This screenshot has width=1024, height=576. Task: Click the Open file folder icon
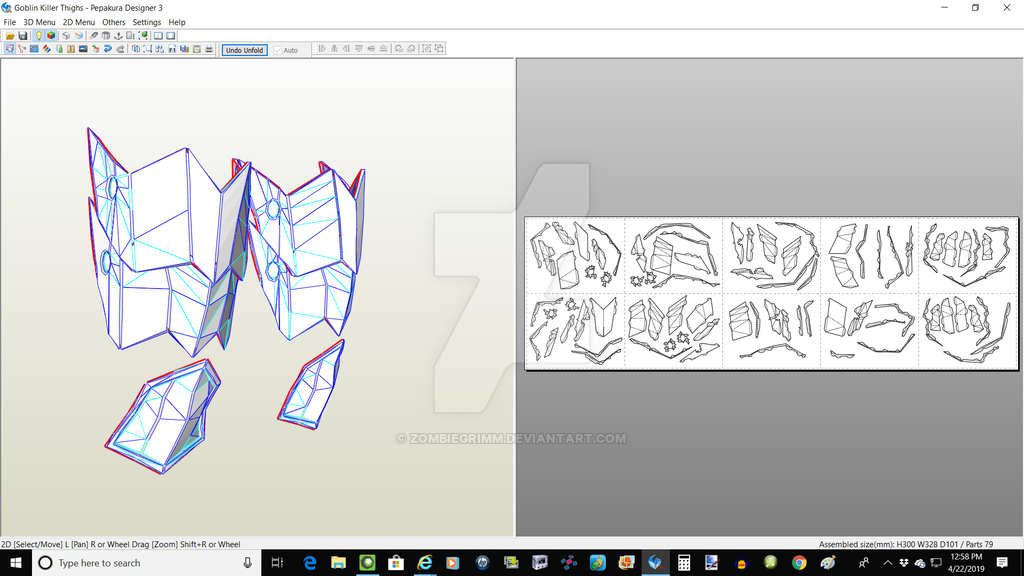pos(10,36)
